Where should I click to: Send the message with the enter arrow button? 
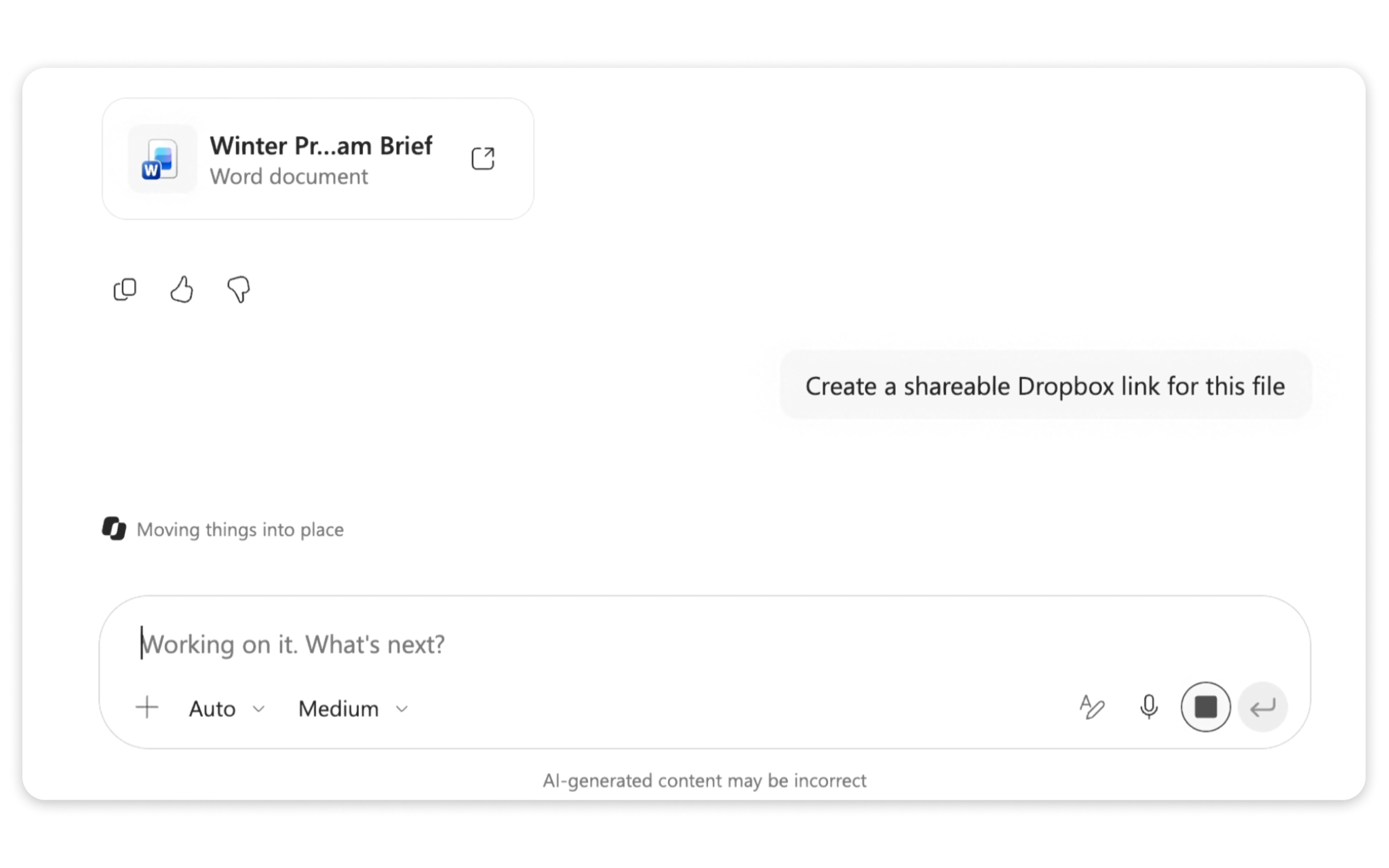pos(1262,707)
